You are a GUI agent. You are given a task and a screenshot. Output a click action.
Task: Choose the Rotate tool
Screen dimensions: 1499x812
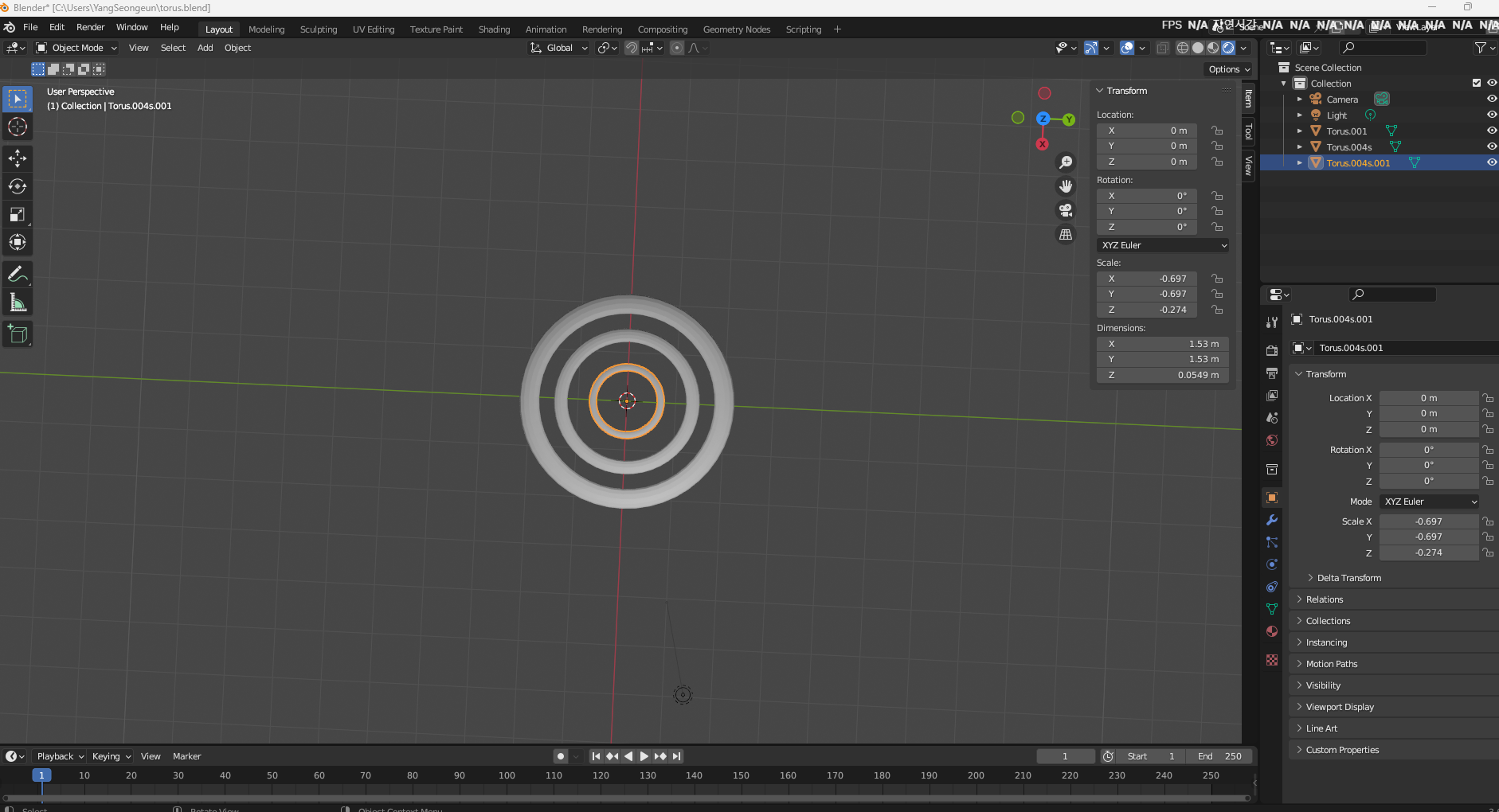(18, 186)
